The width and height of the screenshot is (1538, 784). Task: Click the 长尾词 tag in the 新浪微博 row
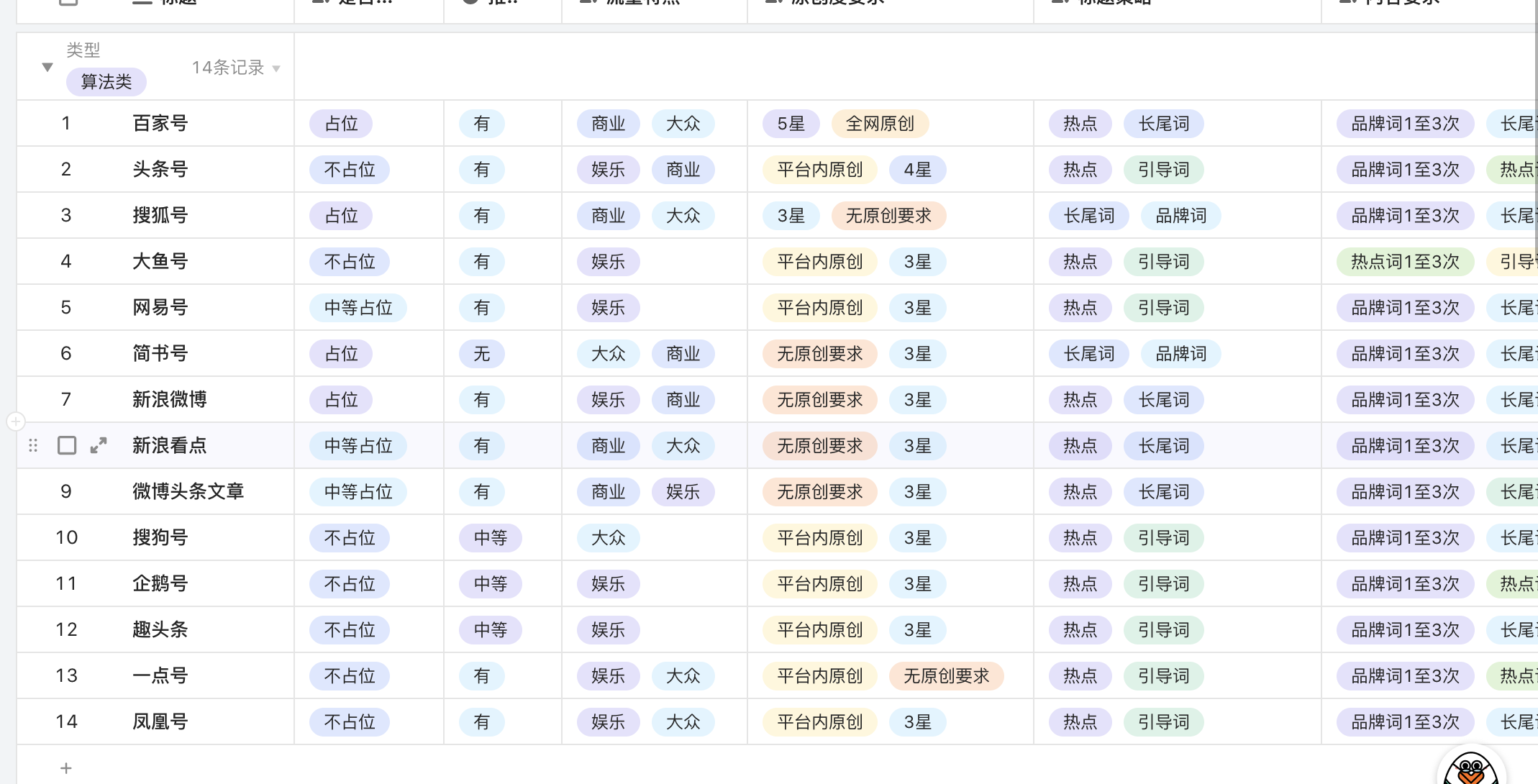pyautogui.click(x=1164, y=400)
